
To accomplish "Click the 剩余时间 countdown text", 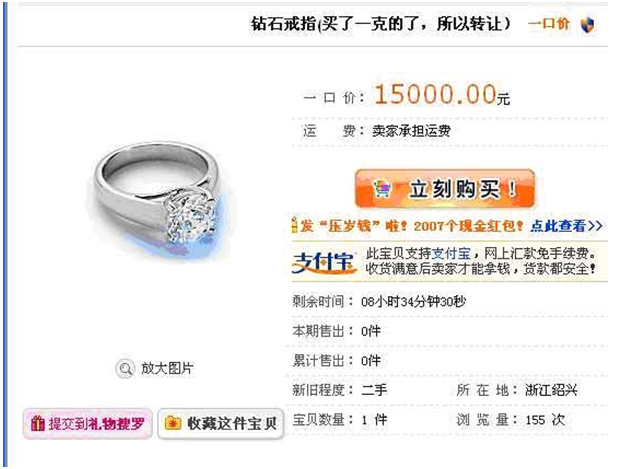I will coord(379,302).
